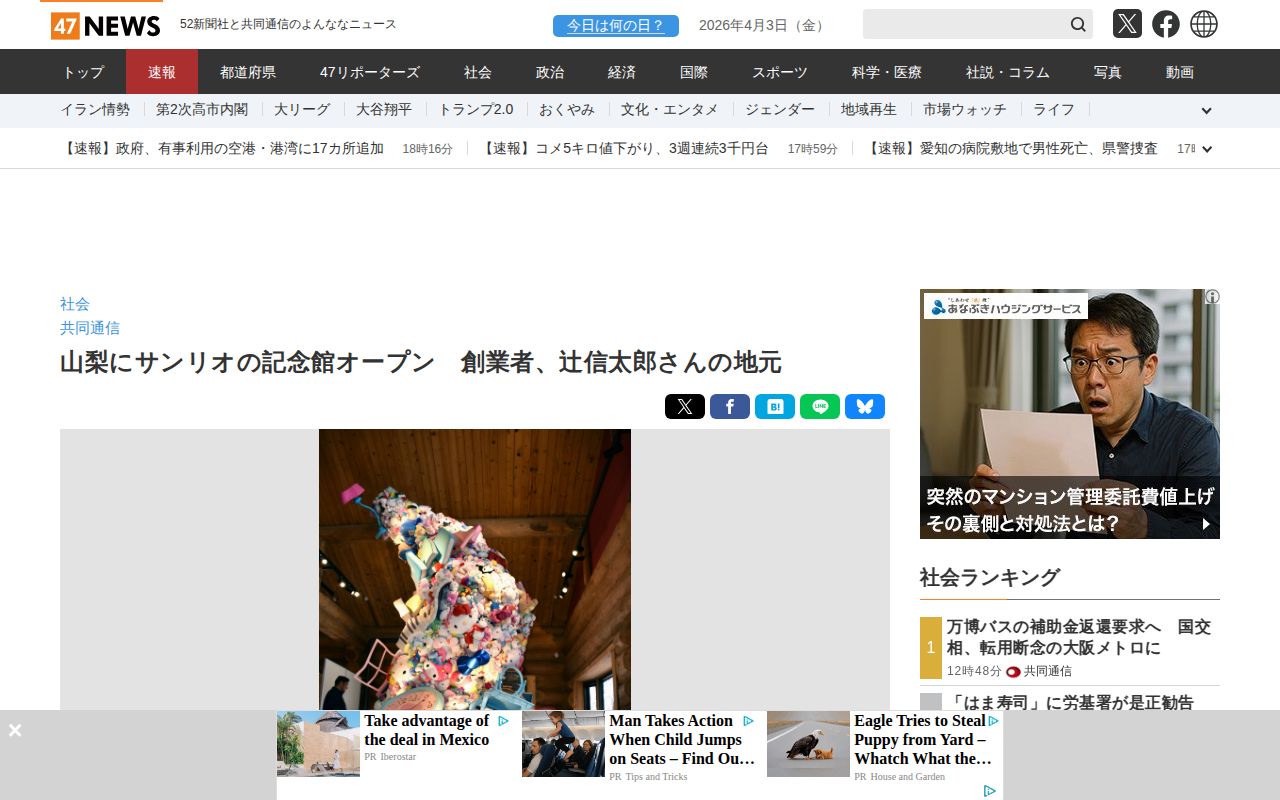
Task: Open the 都道府県 tab
Action: pos(248,72)
